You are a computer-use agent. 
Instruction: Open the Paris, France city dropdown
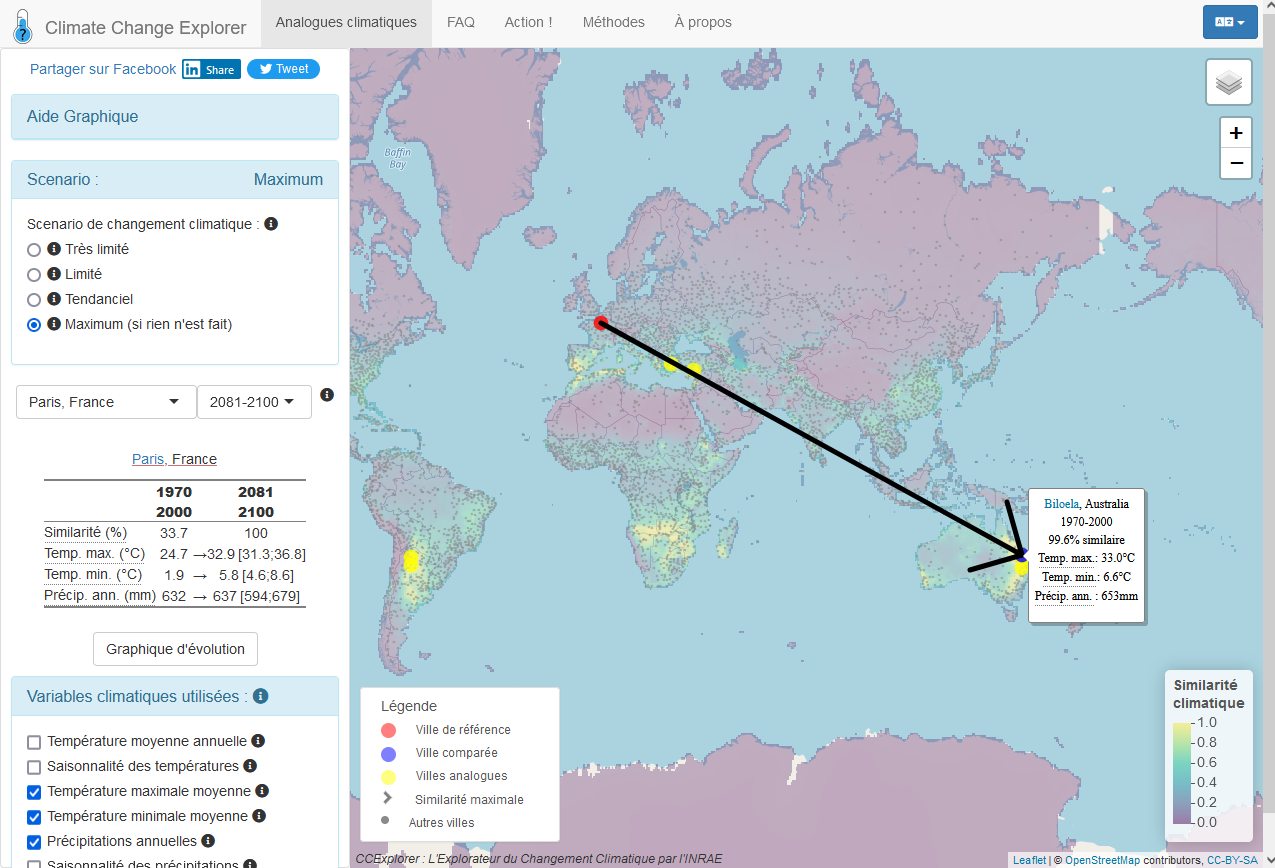105,402
